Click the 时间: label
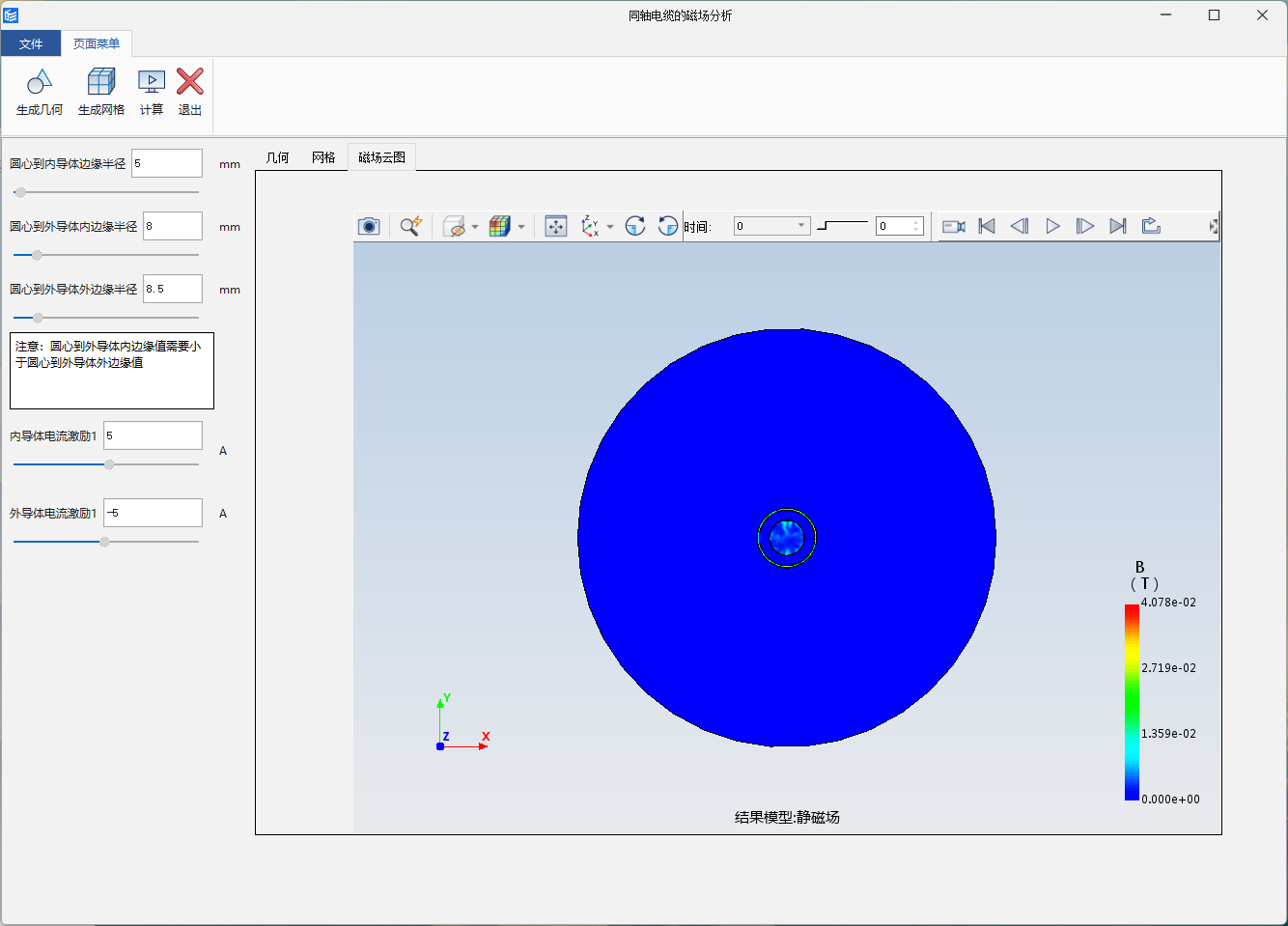1288x926 pixels. pos(697,227)
